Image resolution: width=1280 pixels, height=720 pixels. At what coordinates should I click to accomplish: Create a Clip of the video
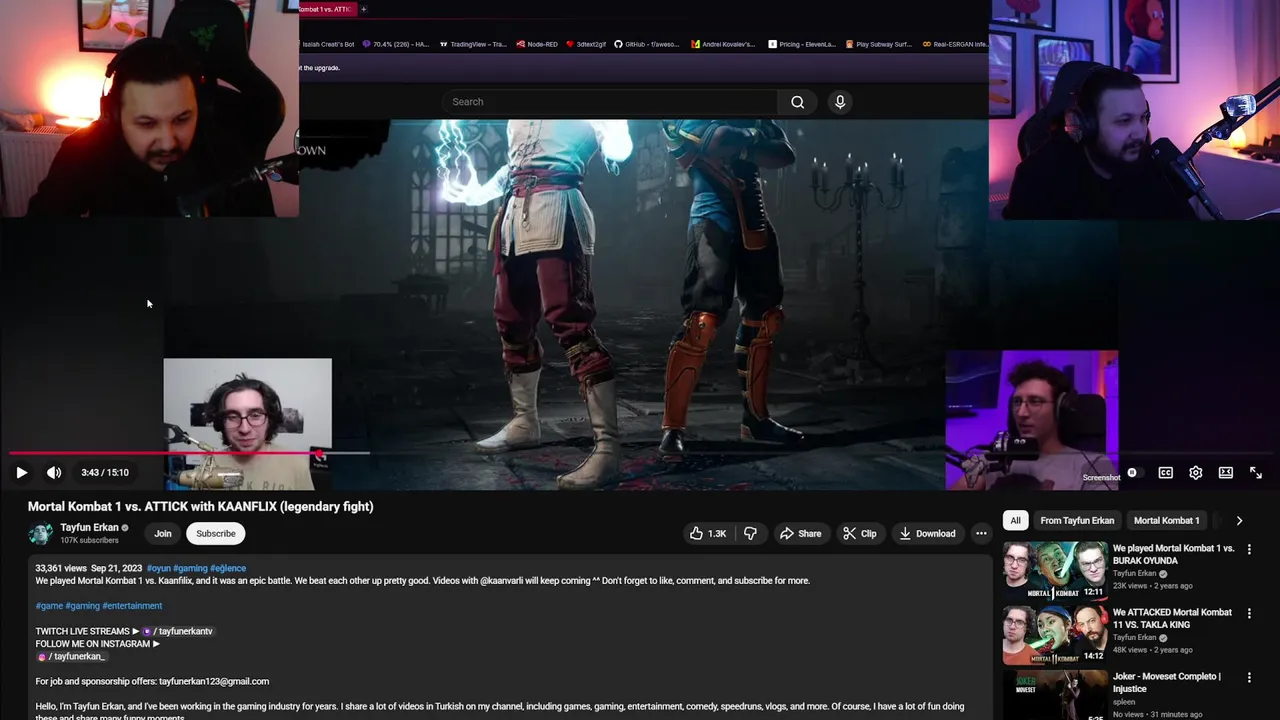(x=859, y=534)
